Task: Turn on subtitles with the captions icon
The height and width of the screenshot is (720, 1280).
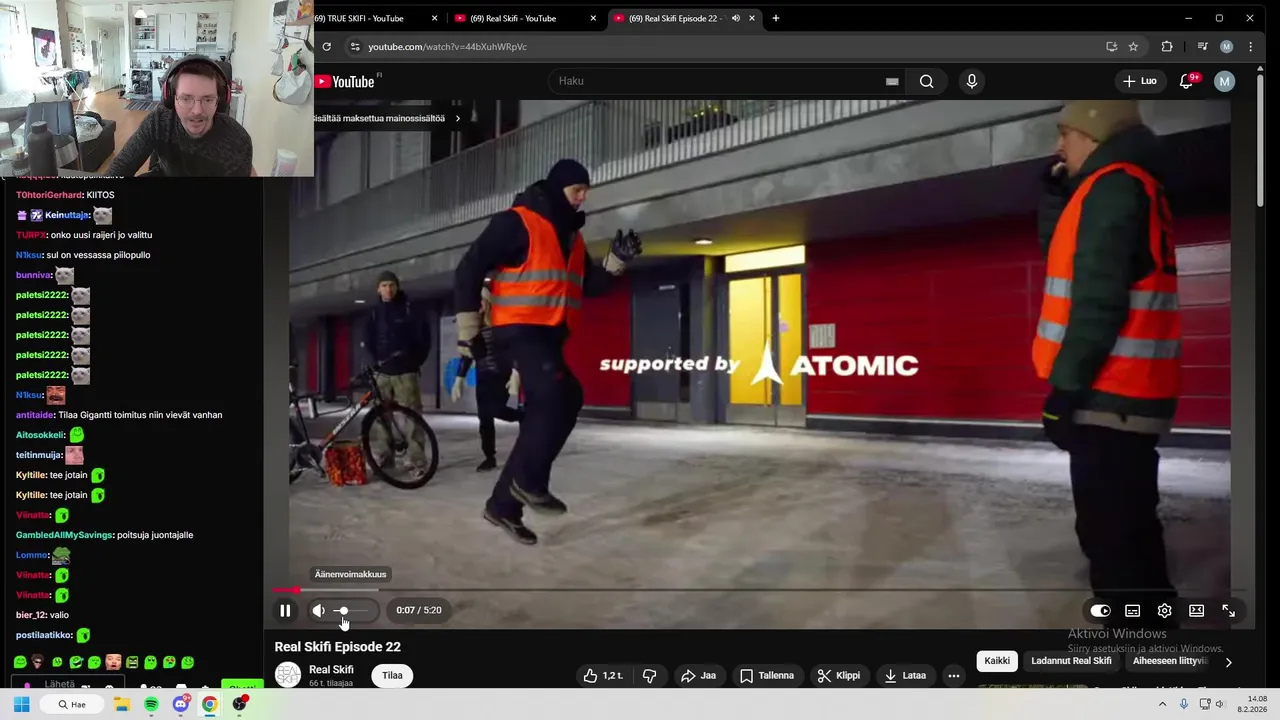Action: pos(1132,610)
